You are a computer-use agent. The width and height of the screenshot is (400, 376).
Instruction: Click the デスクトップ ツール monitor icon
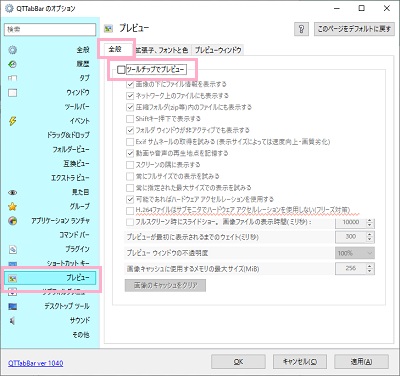12,306
